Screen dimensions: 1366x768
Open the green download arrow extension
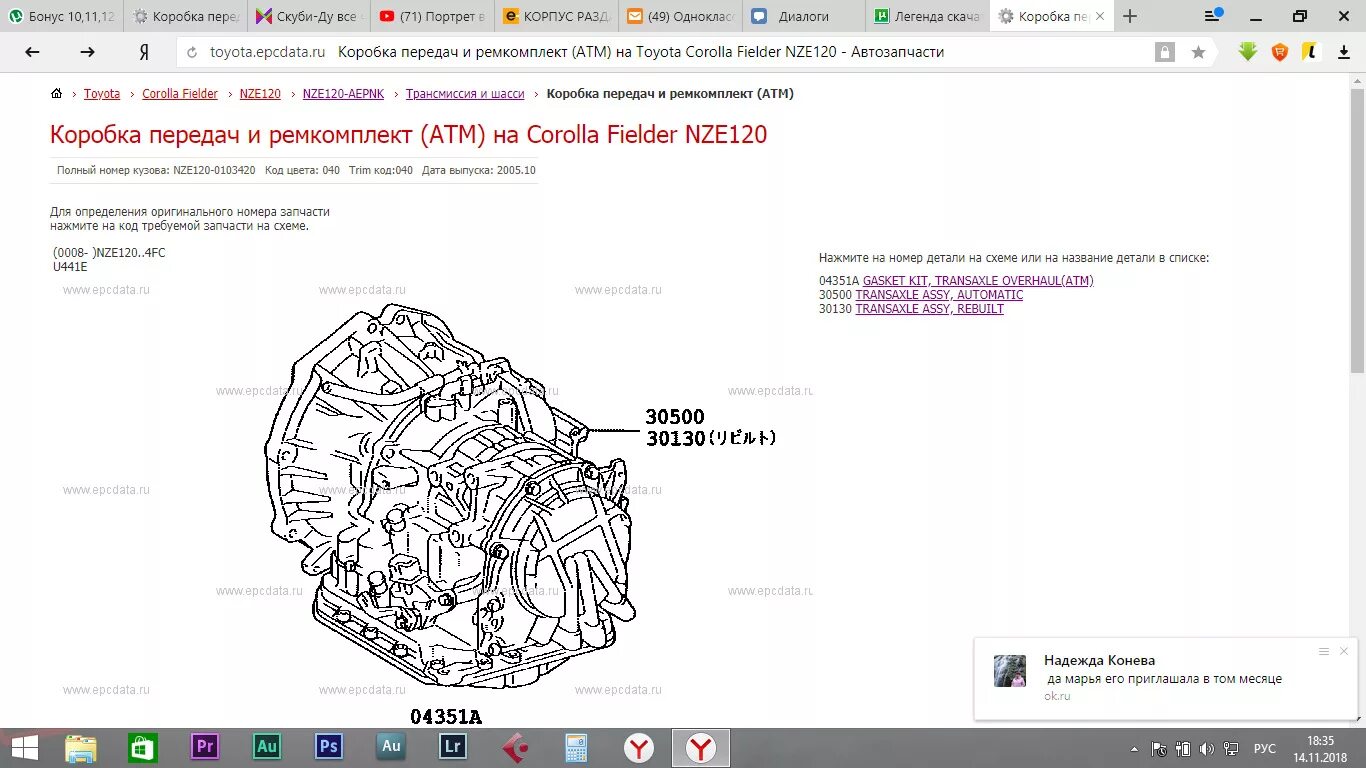tap(1248, 52)
